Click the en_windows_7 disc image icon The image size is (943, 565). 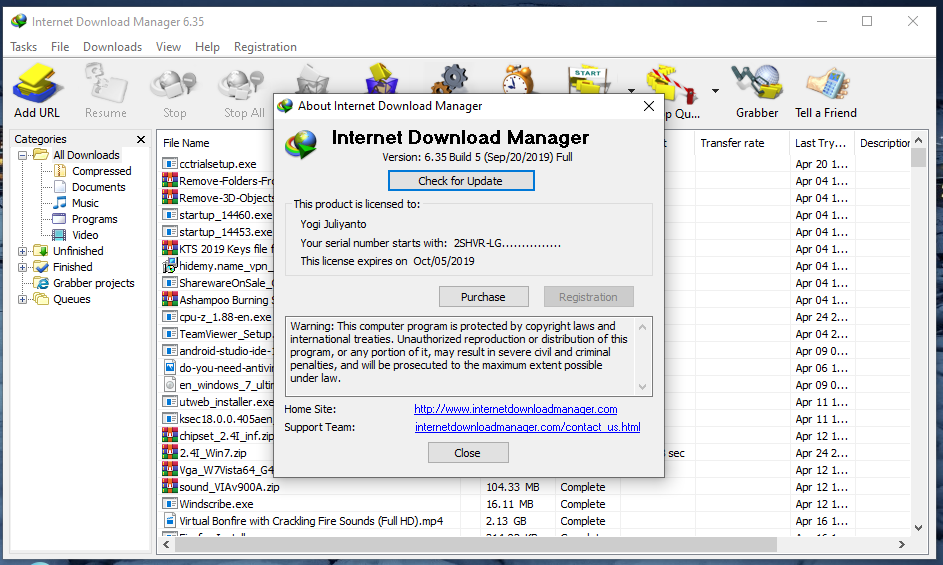click(170, 385)
